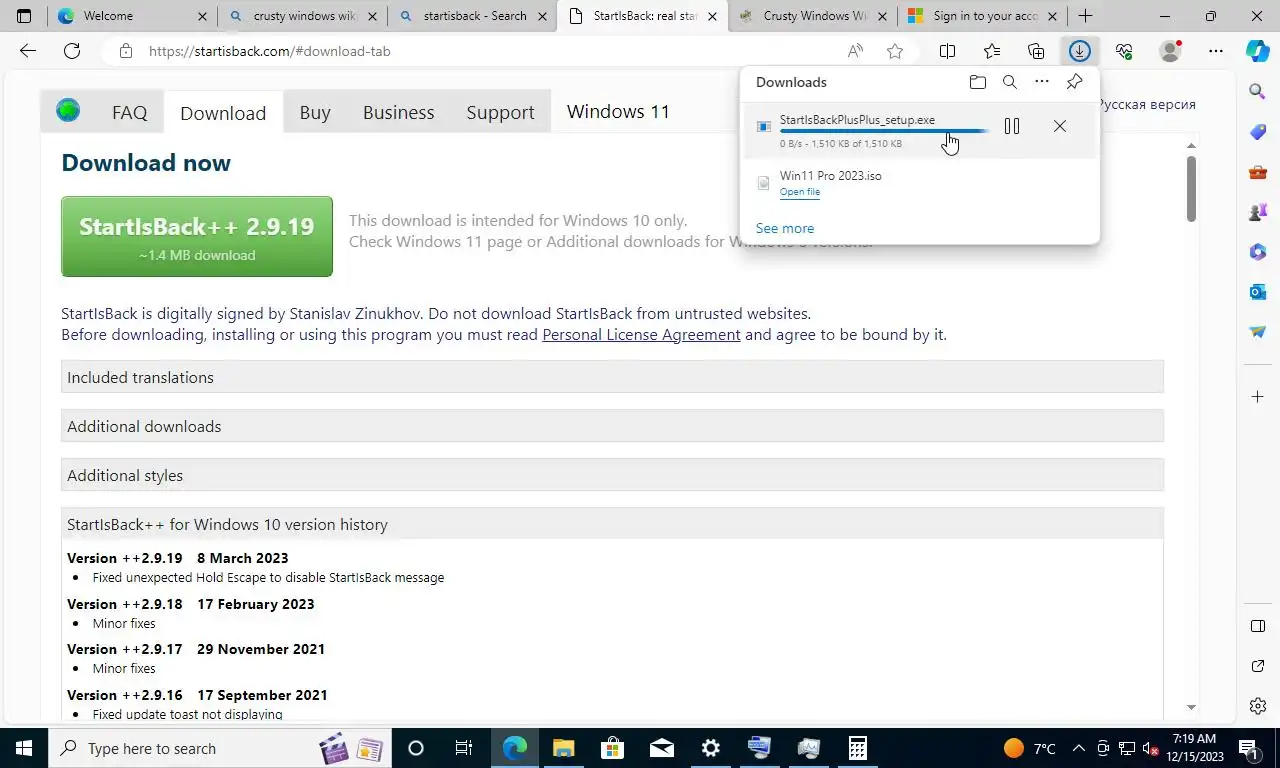Open Copilot icon in Edge sidebar

pos(1258,51)
